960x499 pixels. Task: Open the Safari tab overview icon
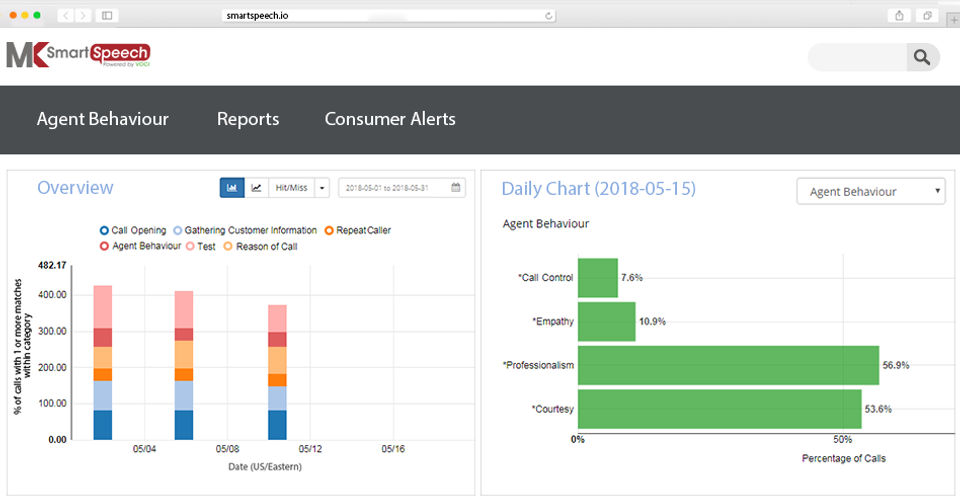[928, 16]
